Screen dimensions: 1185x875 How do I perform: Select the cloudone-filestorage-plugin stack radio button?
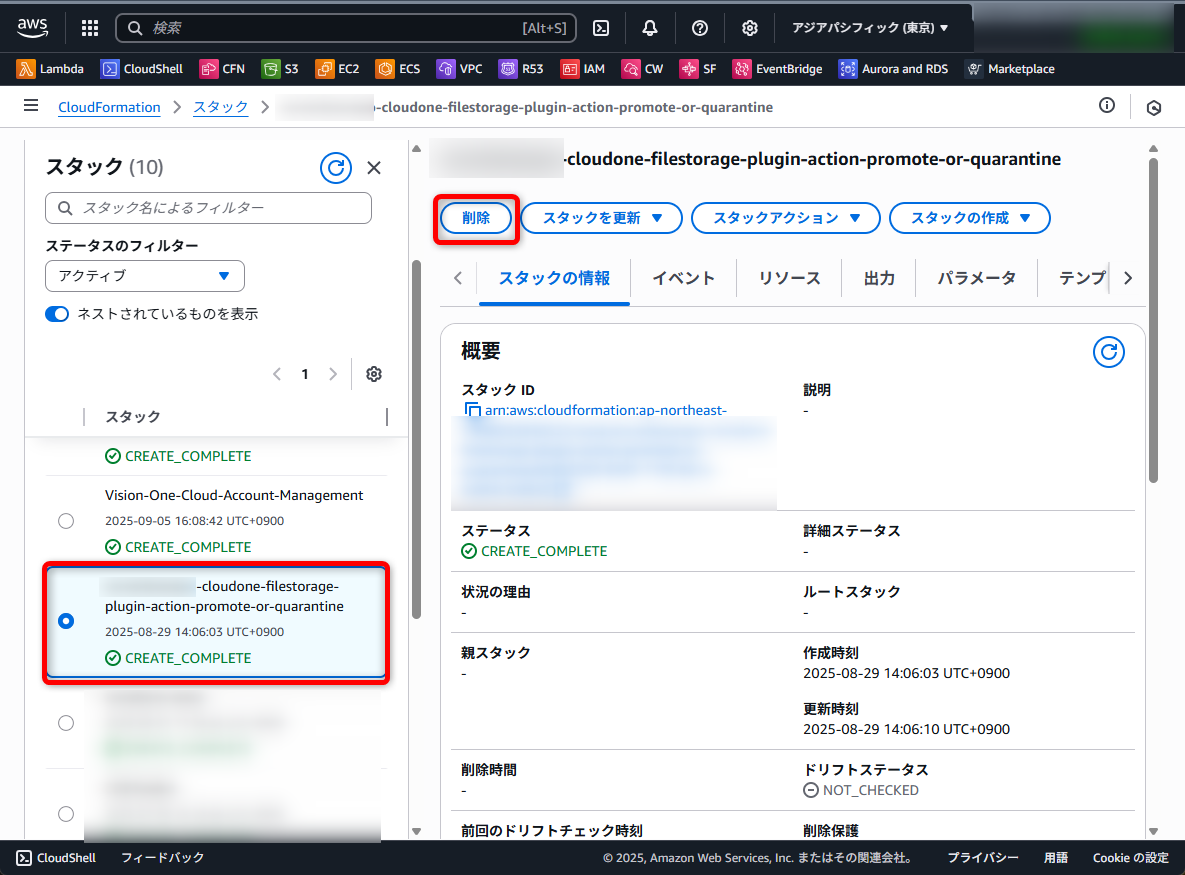(x=67, y=621)
